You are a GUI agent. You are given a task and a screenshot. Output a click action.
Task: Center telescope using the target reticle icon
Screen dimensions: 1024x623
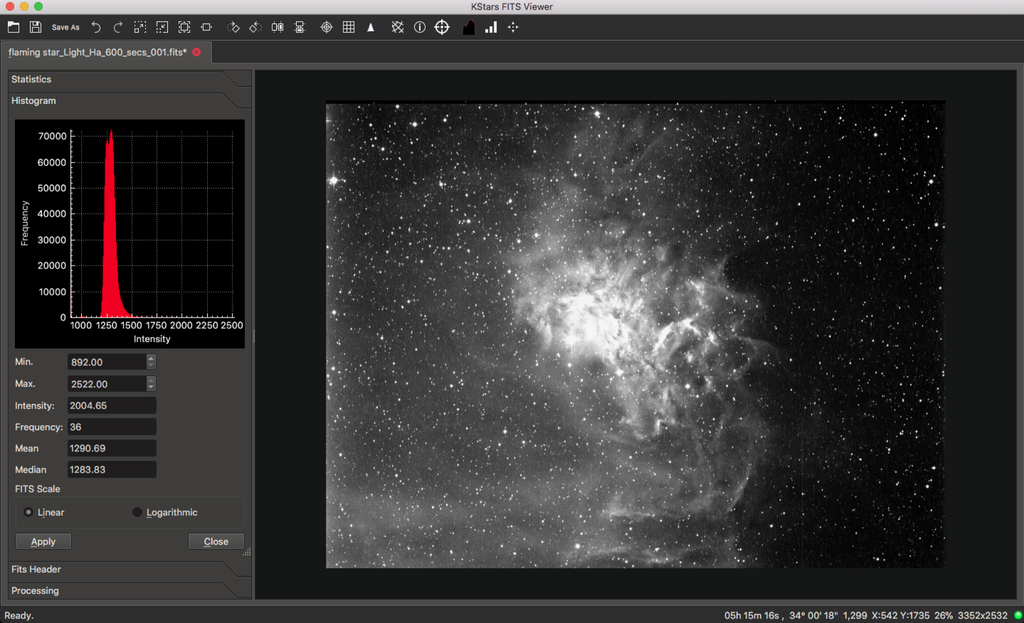pos(442,27)
